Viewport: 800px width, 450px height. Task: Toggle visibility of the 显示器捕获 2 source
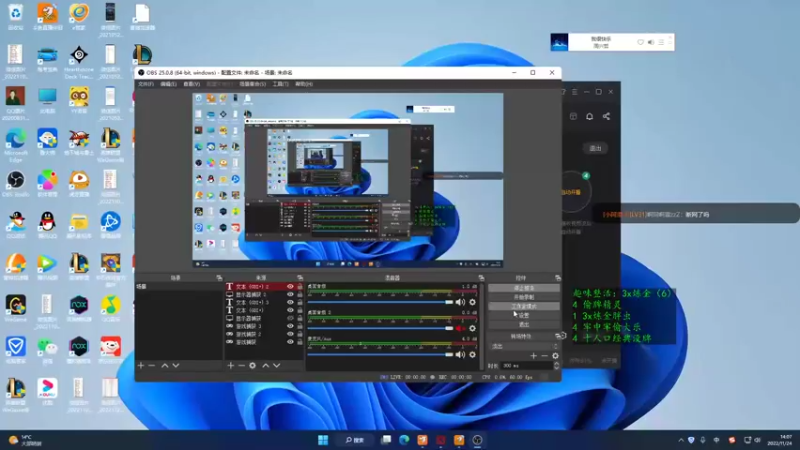click(290, 294)
